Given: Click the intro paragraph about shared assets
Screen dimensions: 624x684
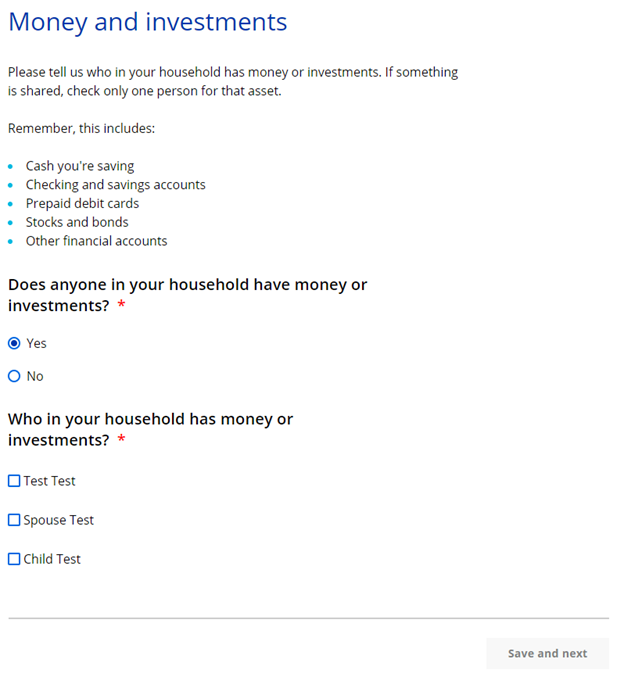Looking at the screenshot, I should pos(232,82).
